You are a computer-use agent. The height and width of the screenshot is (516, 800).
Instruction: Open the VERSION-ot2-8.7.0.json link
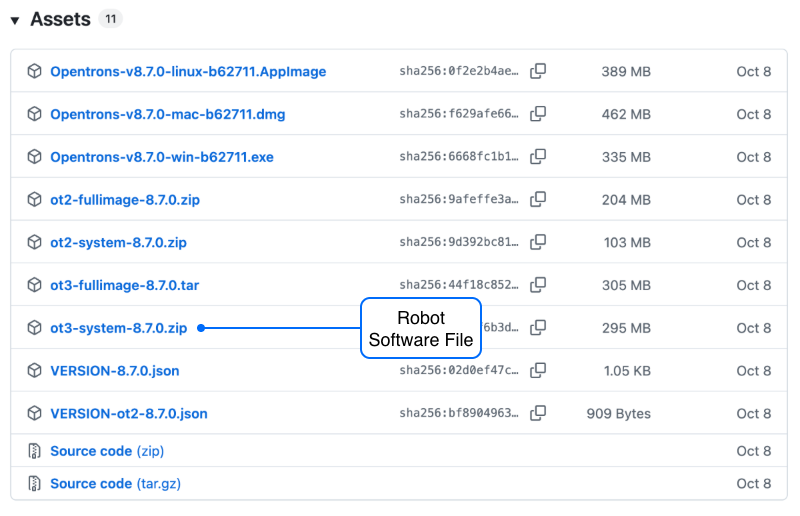[x=129, y=413]
